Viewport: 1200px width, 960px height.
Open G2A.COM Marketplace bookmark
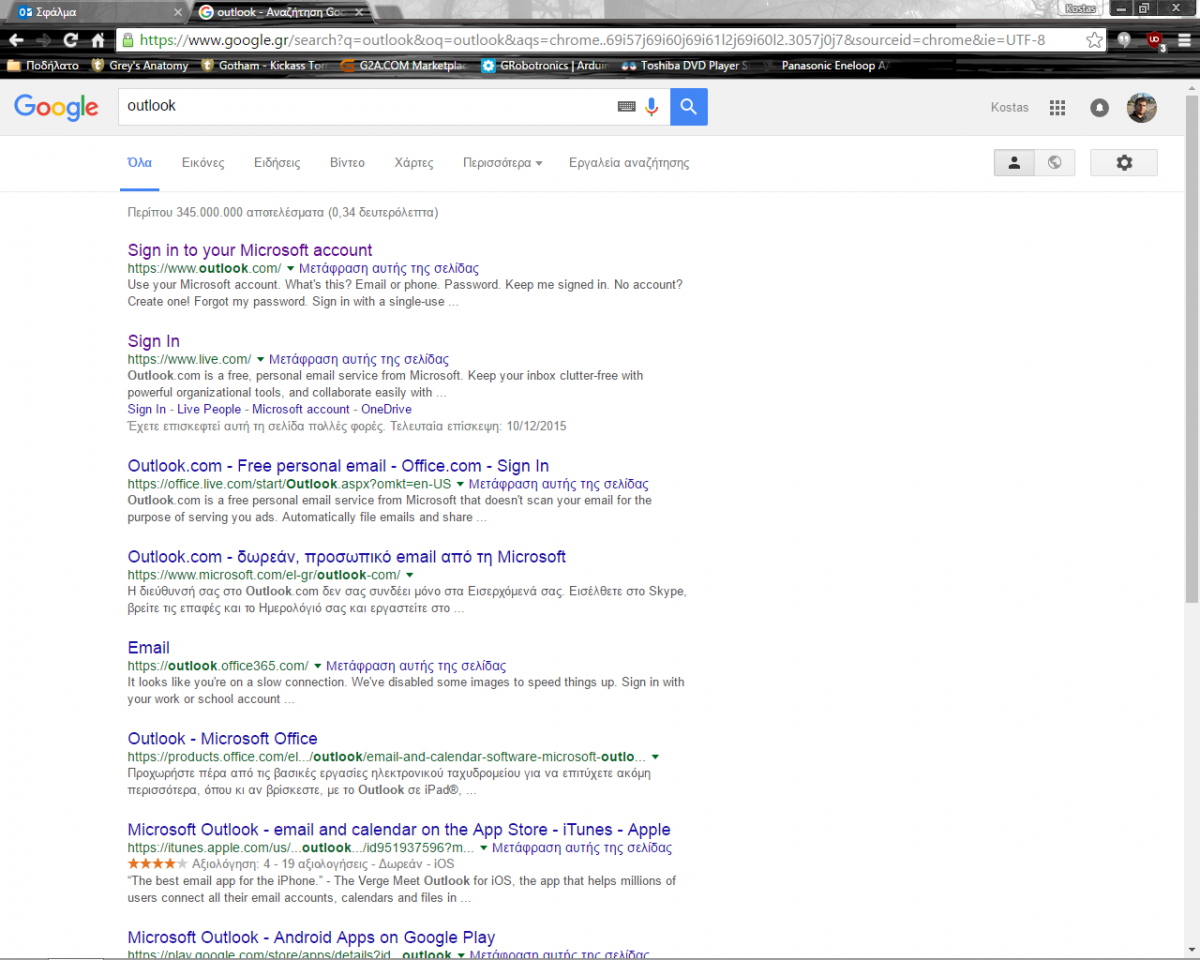tap(405, 66)
